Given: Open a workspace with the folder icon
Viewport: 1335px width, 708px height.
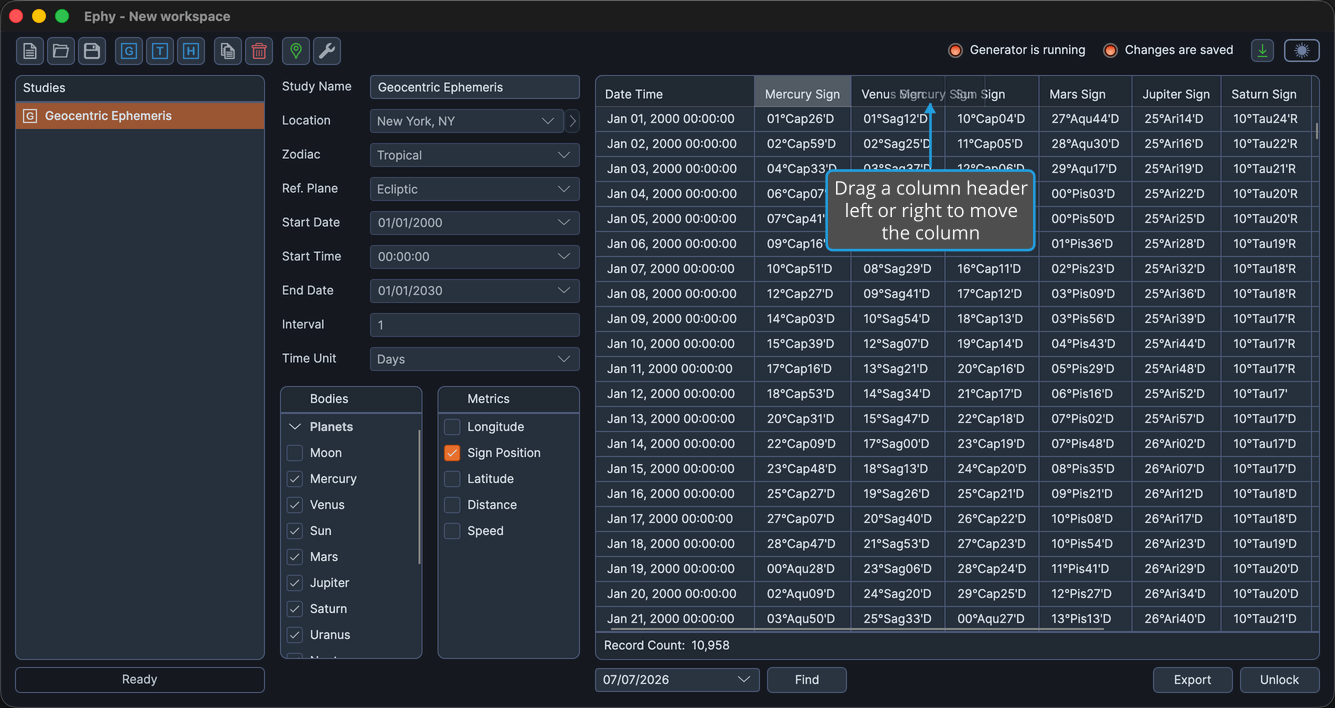Looking at the screenshot, I should tap(61, 51).
